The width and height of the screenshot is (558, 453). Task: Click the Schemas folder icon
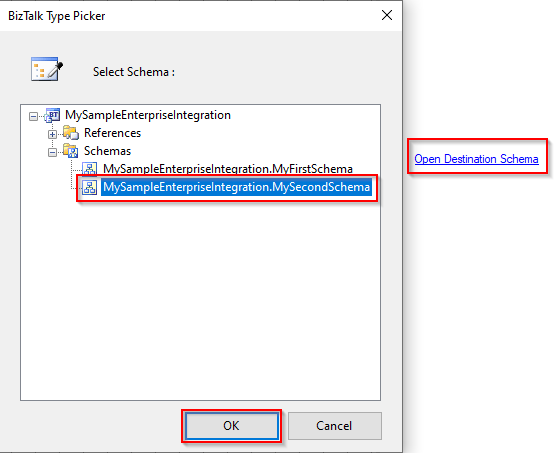click(x=71, y=151)
